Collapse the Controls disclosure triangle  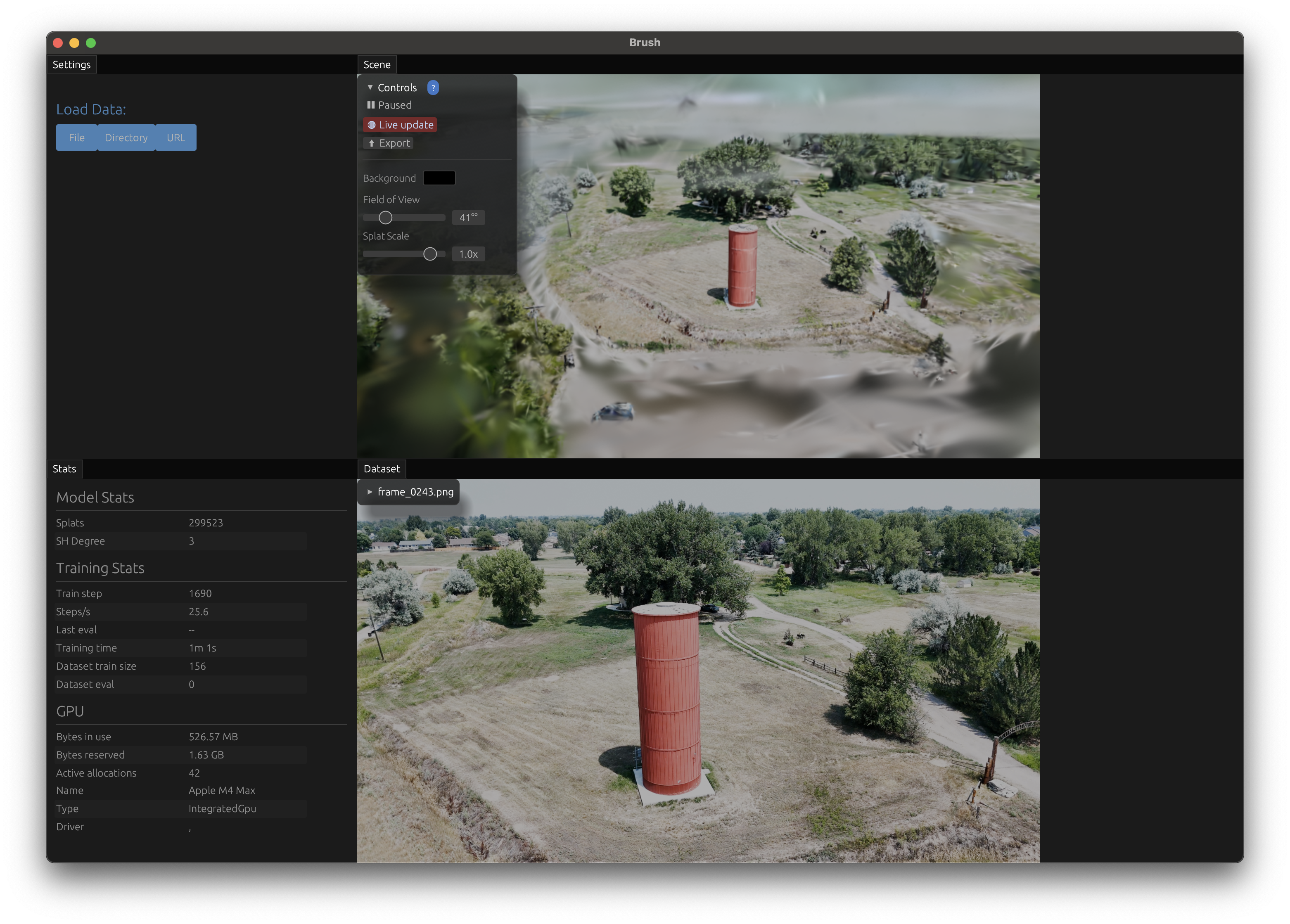370,88
